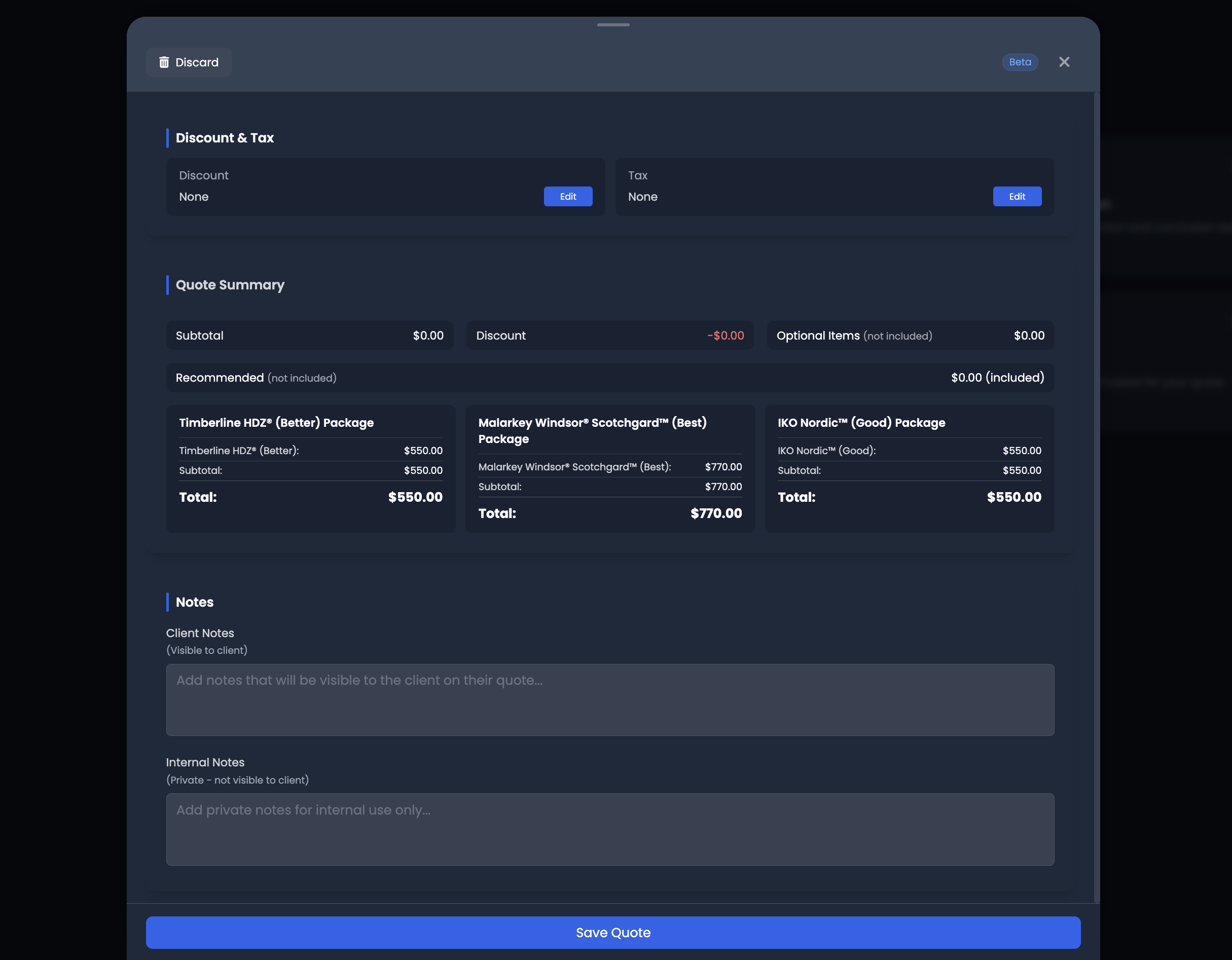Select the Malarkey Windsor® Scotchgard™ (Best) Package title

592,431
